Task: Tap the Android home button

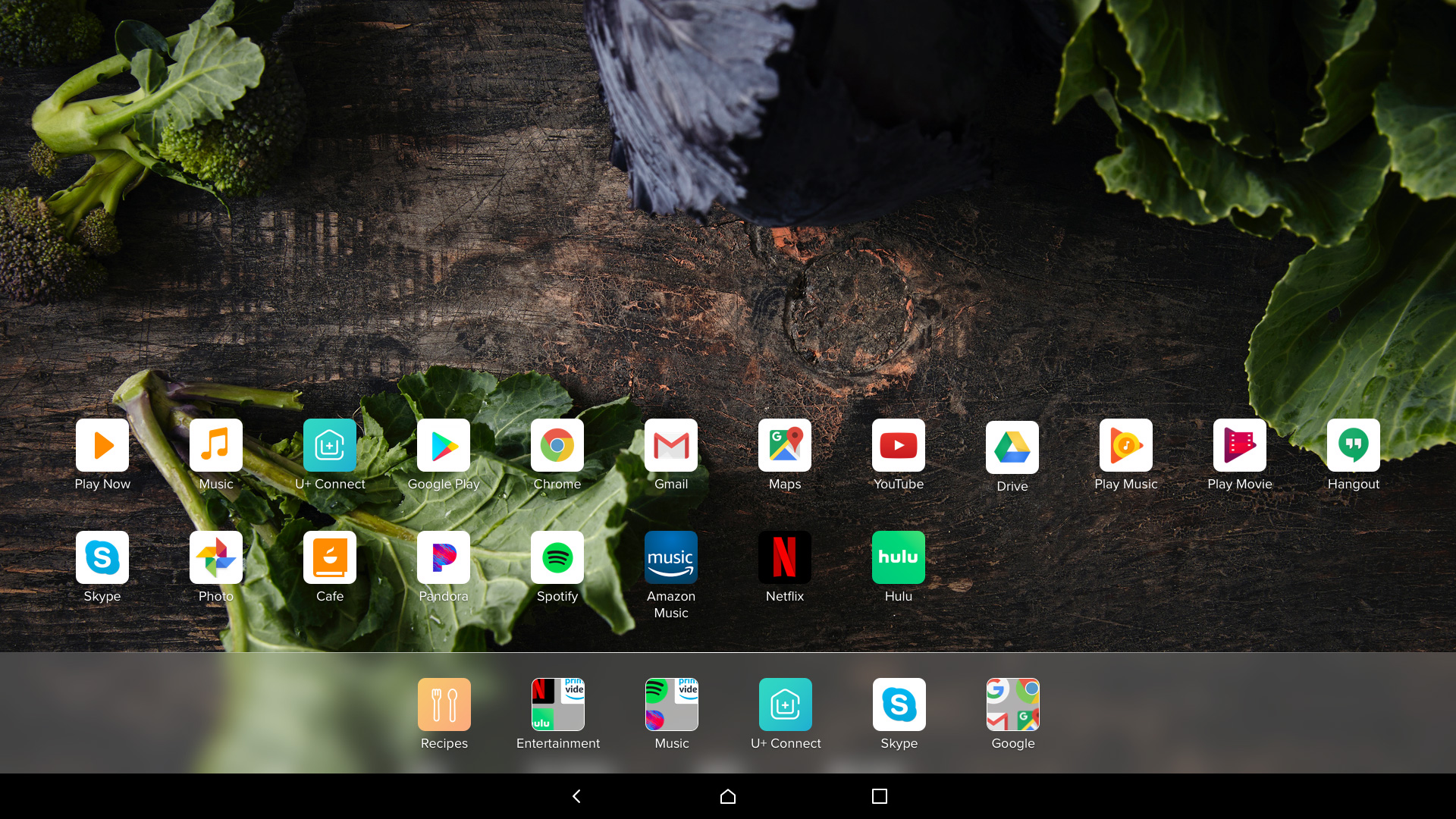Action: 728,796
